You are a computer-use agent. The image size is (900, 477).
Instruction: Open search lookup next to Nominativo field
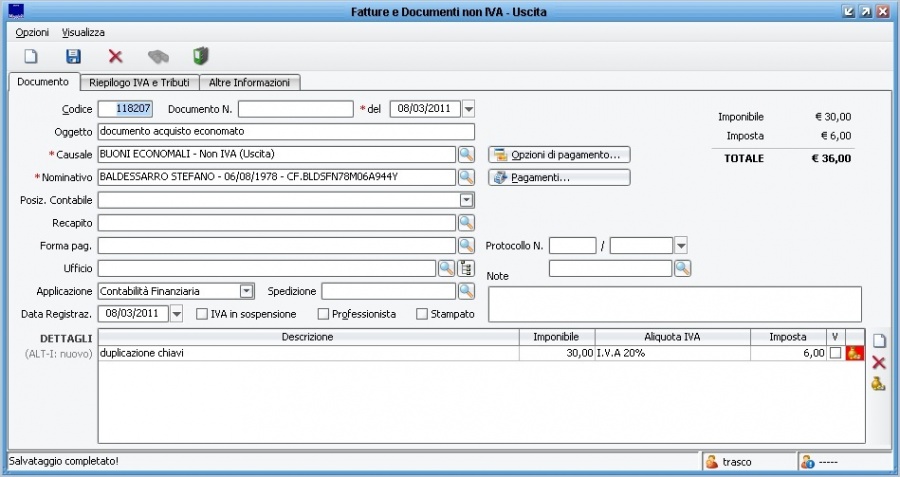466,177
